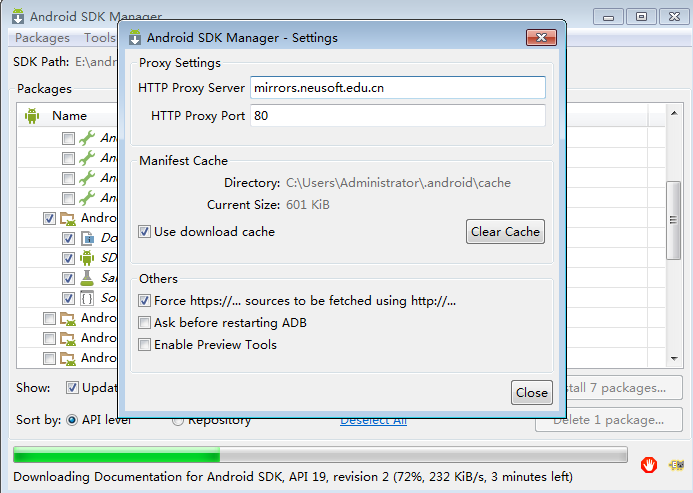Click the Settings dialog title bar icon
693x493 pixels.
[x=135, y=38]
